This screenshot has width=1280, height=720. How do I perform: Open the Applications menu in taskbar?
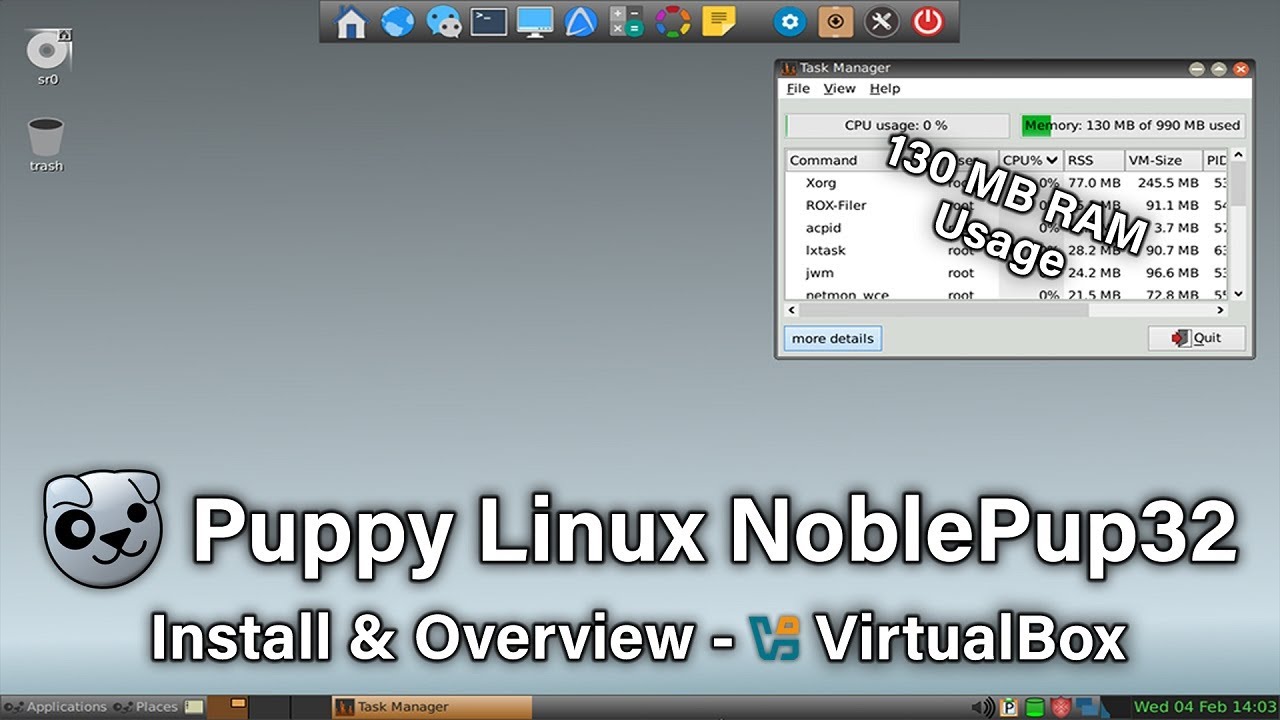pyautogui.click(x=55, y=707)
